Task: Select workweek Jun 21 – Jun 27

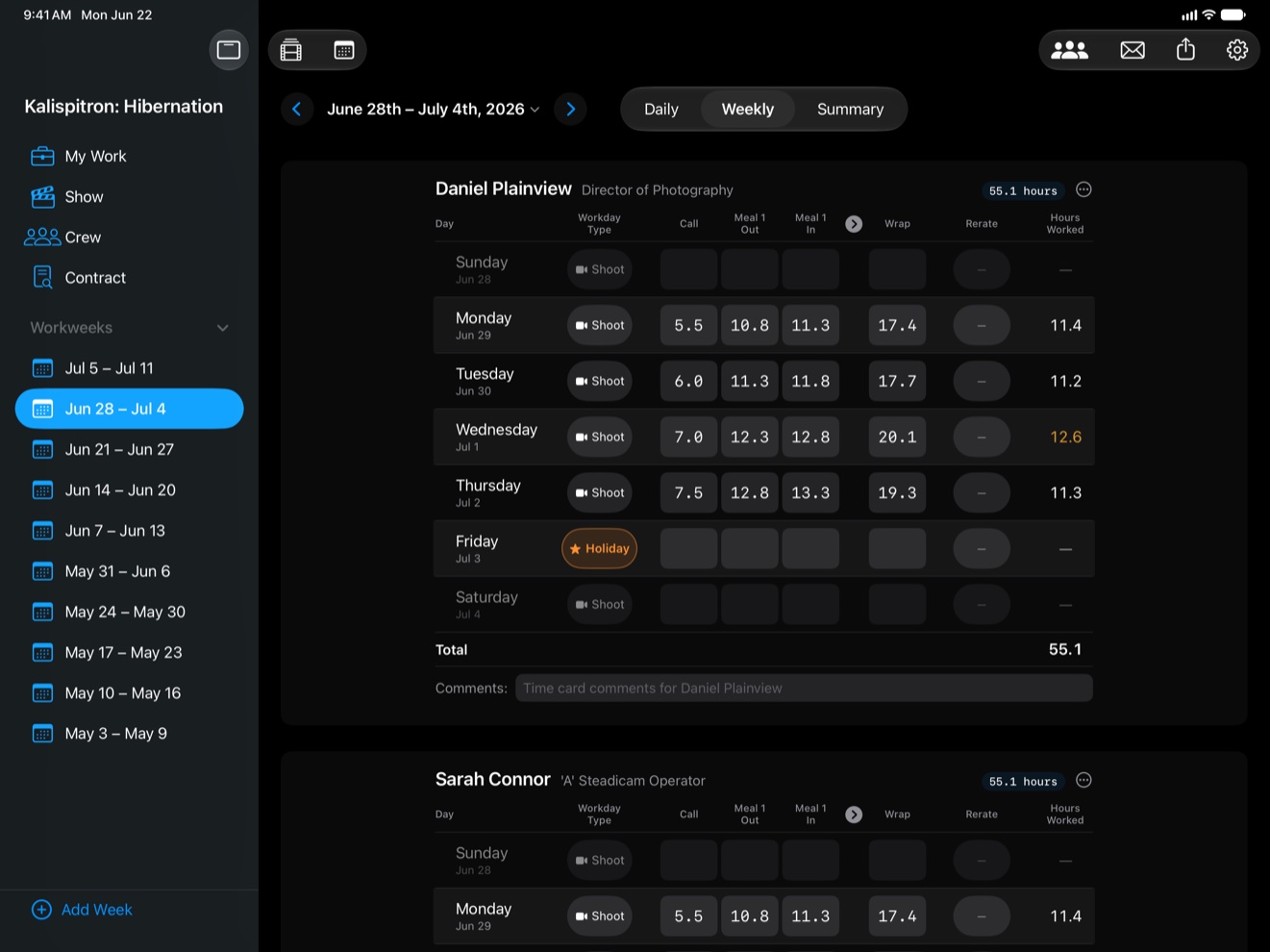Action: pyautogui.click(x=129, y=449)
